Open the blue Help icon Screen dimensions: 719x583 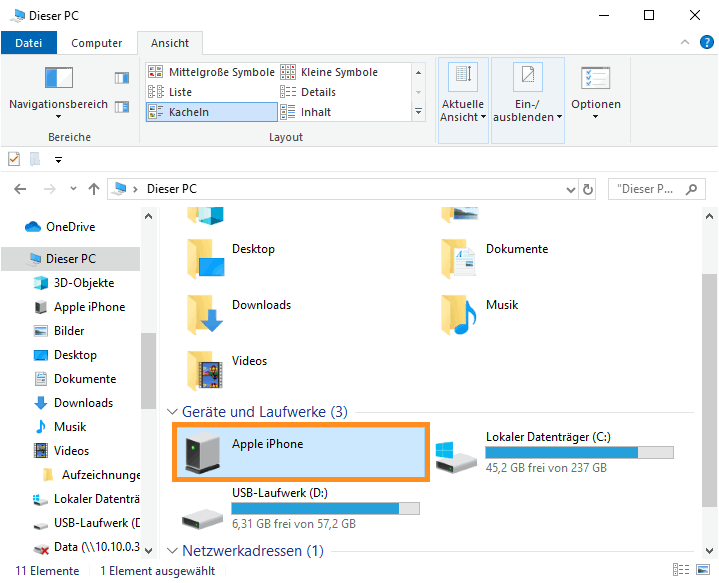coord(706,42)
